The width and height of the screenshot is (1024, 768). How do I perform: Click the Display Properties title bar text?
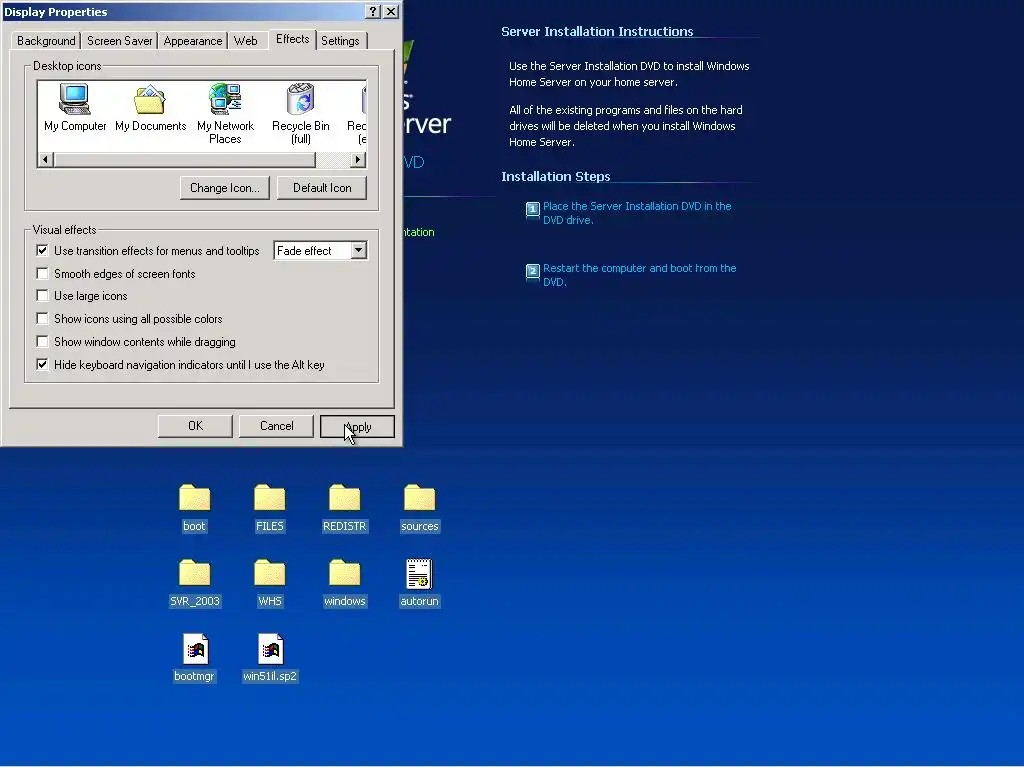pyautogui.click(x=56, y=12)
